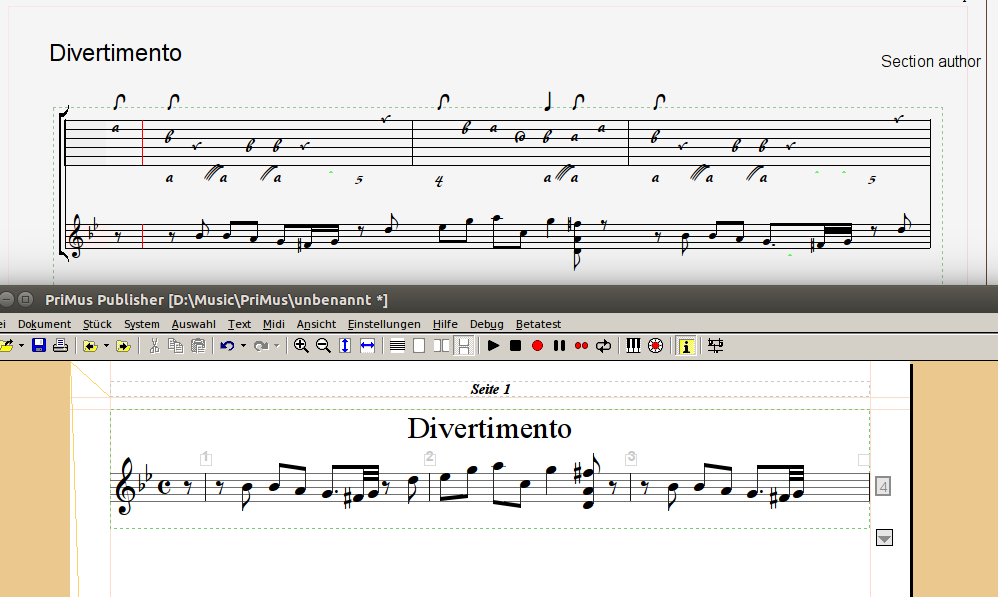Toggle the yellow info panel button
Image resolution: width=998 pixels, height=597 pixels.
pos(686,346)
